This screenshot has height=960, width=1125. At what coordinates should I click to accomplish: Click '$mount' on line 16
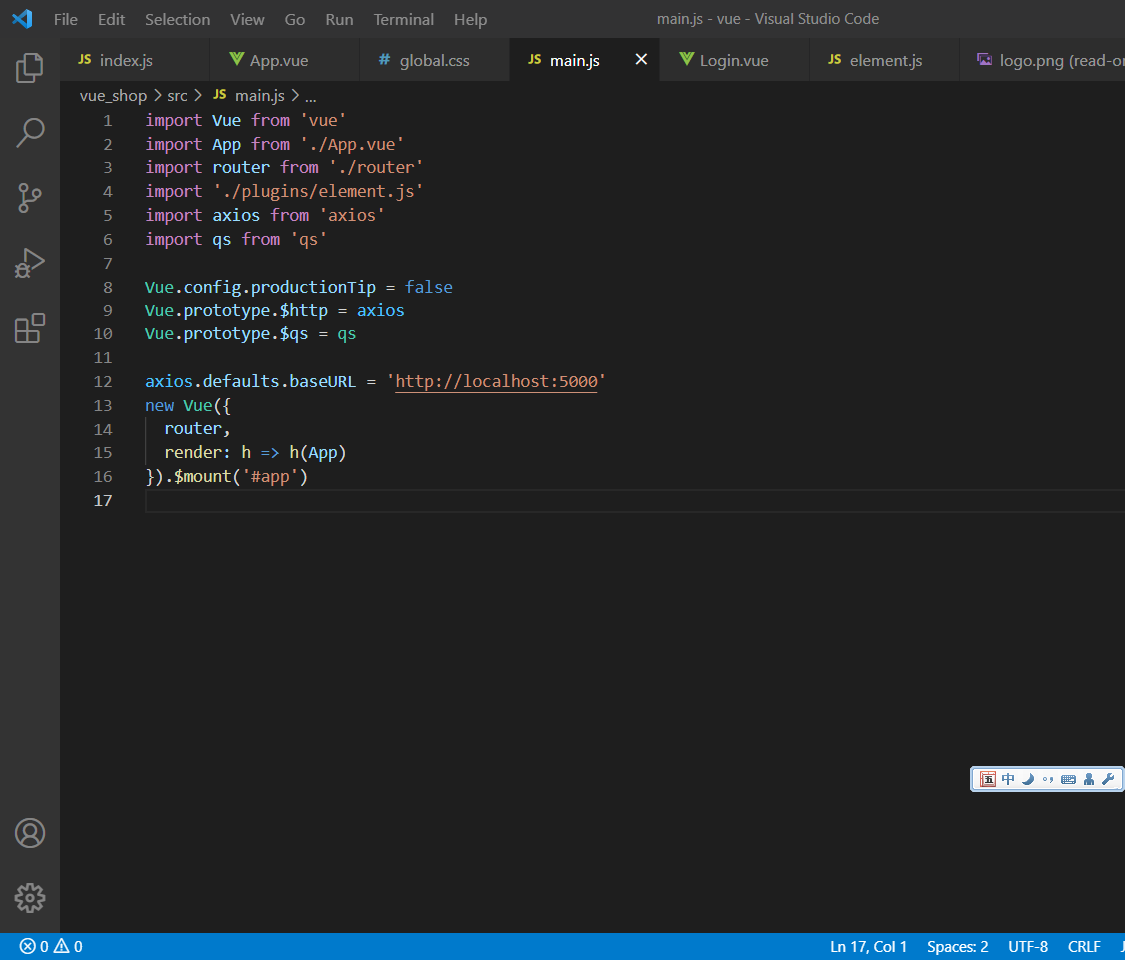coord(202,476)
